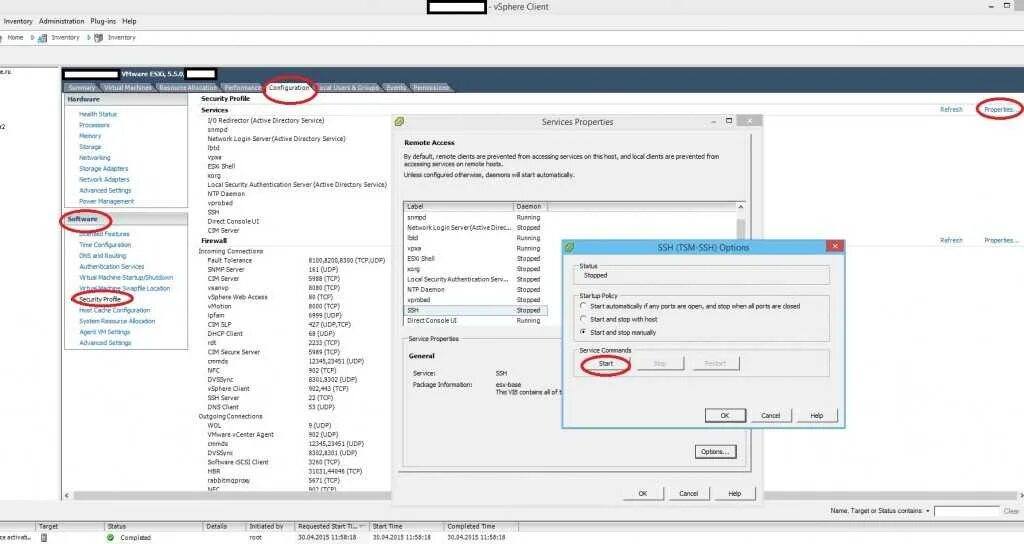Click OK in the Services Properties dialog

(643, 494)
